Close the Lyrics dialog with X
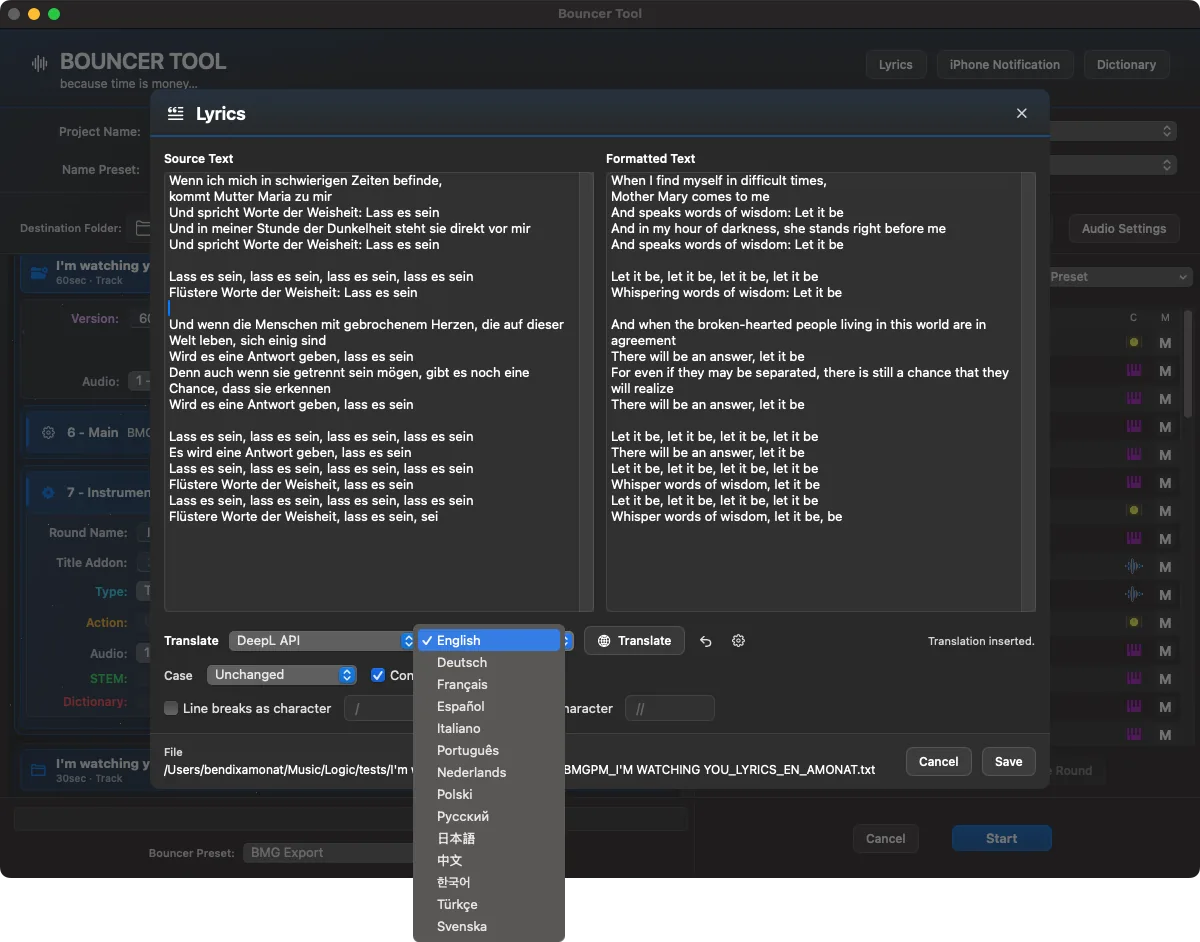This screenshot has height=942, width=1200. 1021,114
